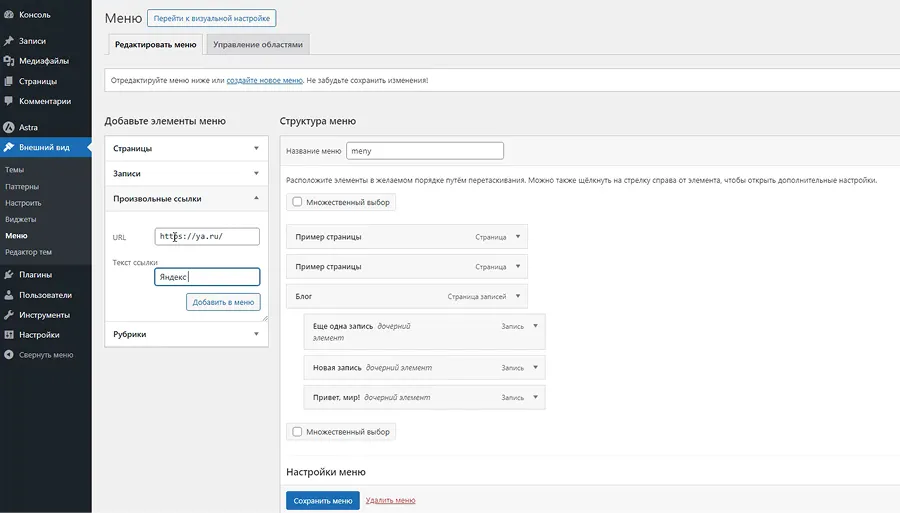Expand second Пример страницы item settings

click(518, 266)
